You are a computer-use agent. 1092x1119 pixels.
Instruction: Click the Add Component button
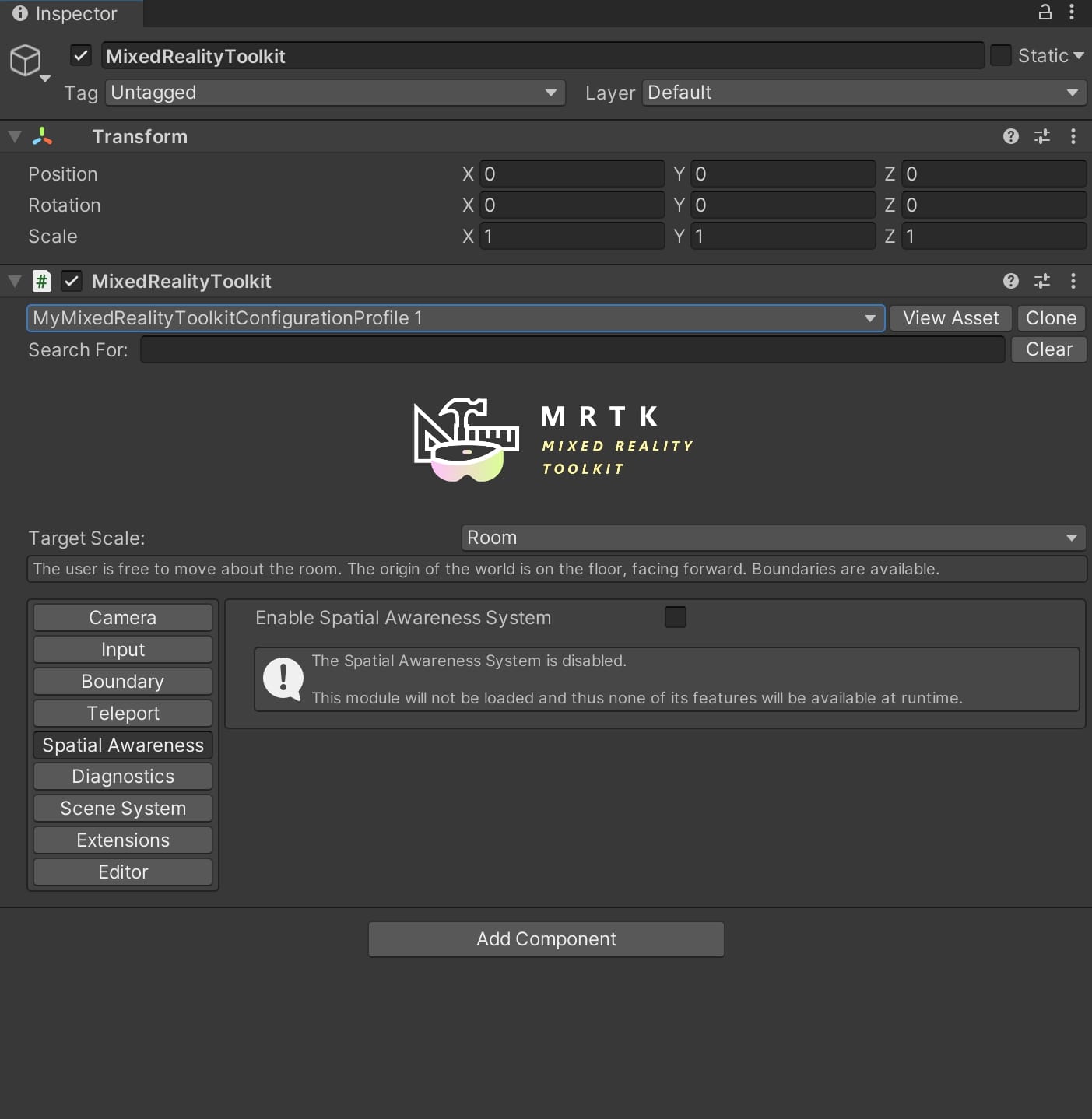[546, 939]
